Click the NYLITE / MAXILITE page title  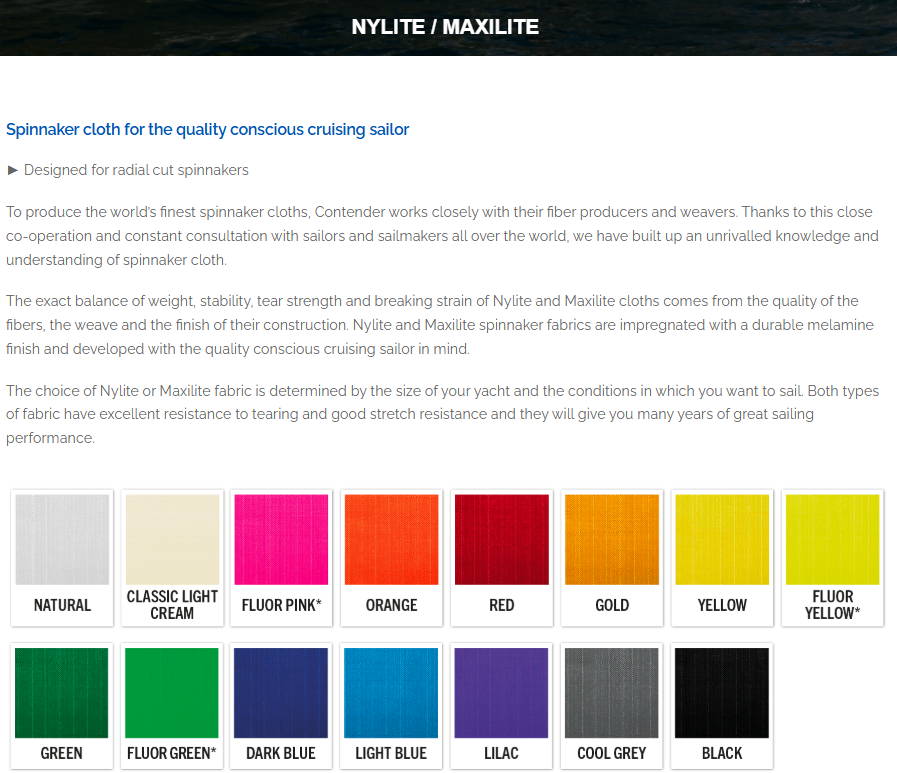445,27
